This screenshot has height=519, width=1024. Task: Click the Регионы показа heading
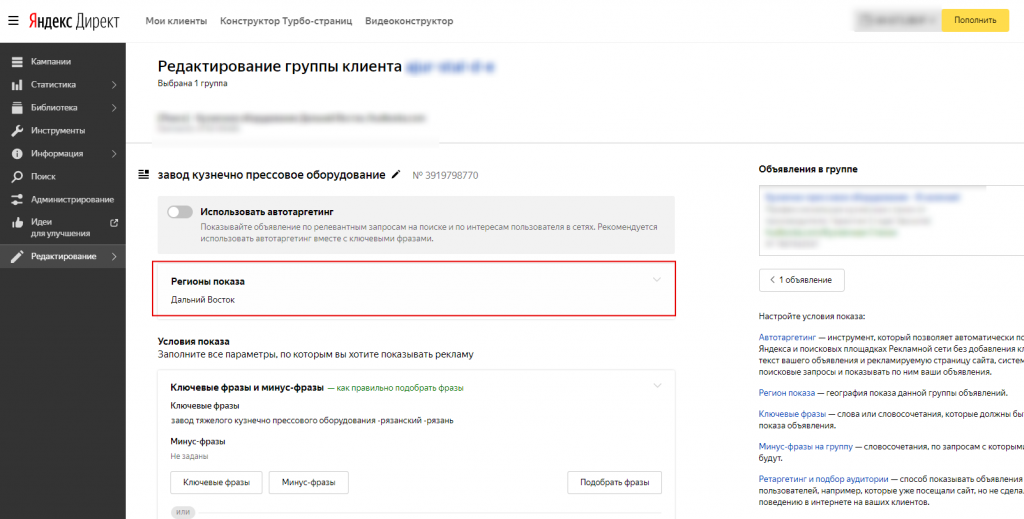coord(208,281)
